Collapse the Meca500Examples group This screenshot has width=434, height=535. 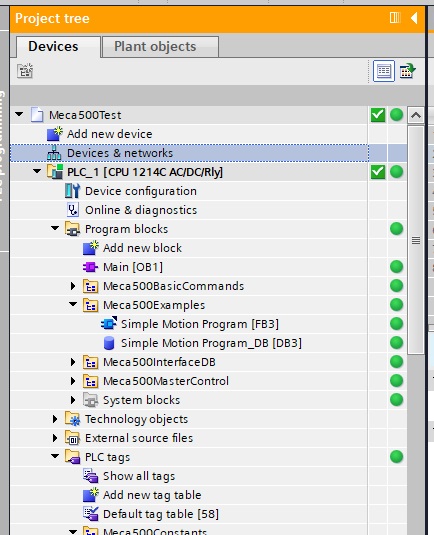pyautogui.click(x=73, y=304)
